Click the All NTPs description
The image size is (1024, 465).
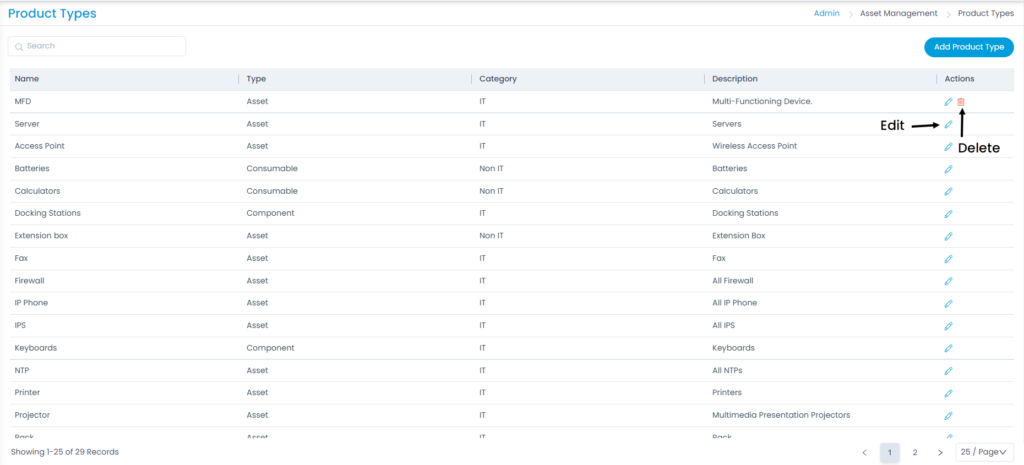coord(727,370)
